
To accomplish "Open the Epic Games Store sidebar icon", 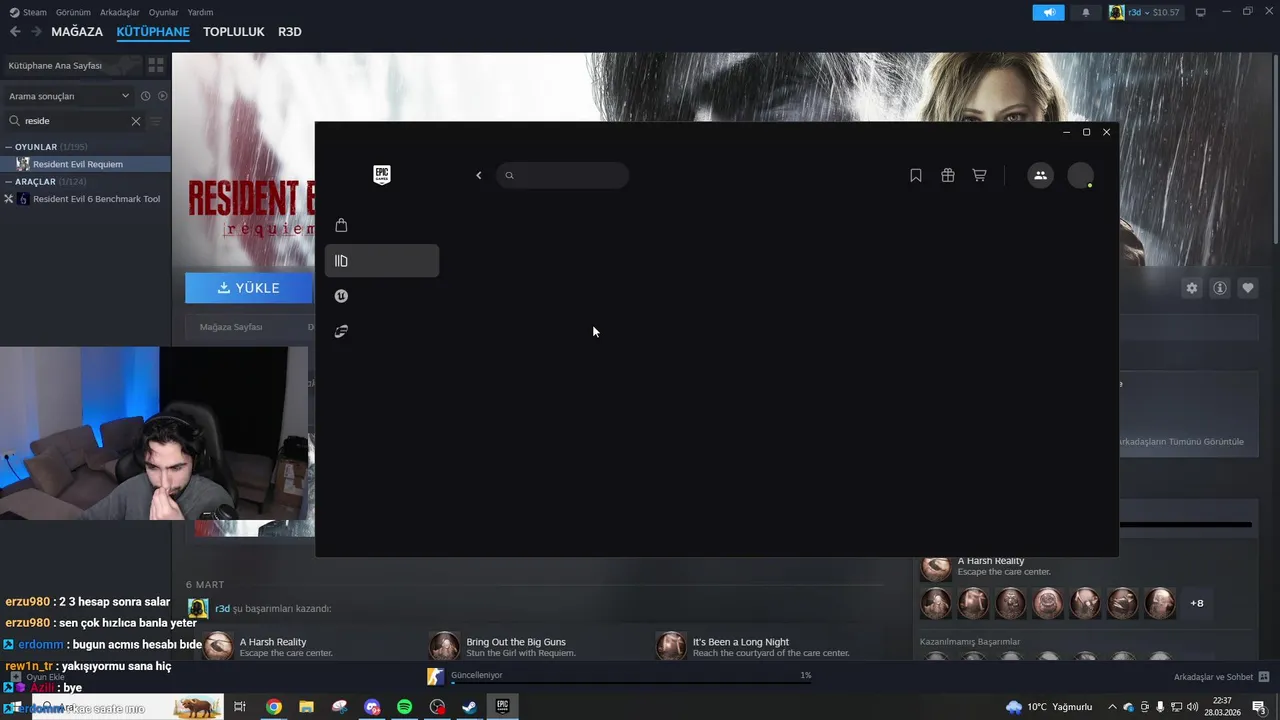I will pyautogui.click(x=341, y=225).
